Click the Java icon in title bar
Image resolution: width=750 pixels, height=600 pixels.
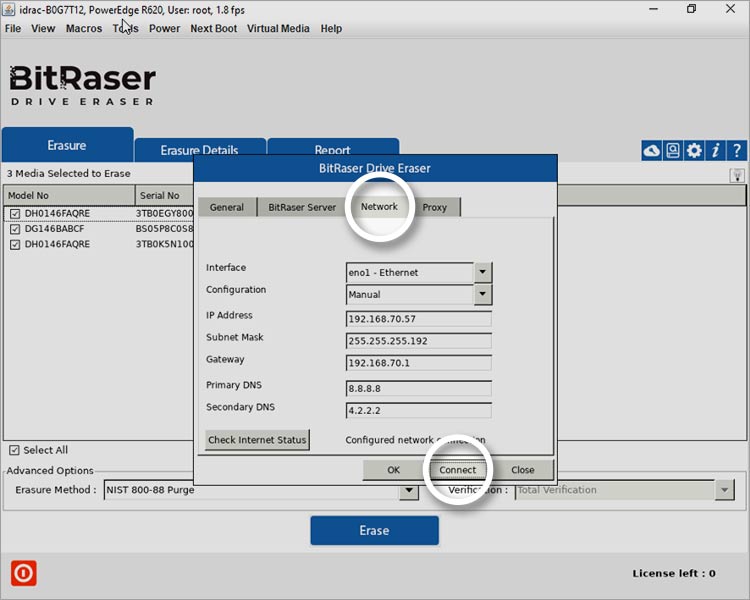(9, 9)
